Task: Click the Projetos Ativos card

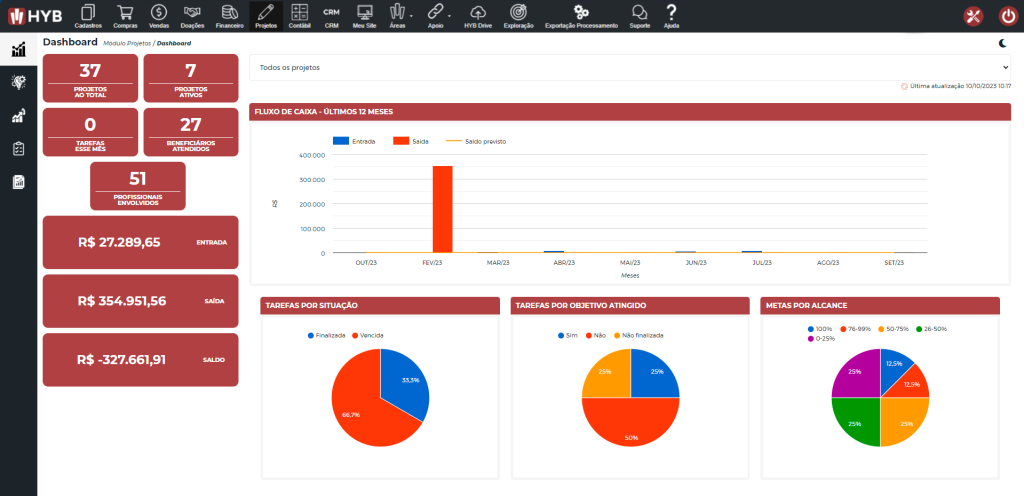Action: point(191,77)
